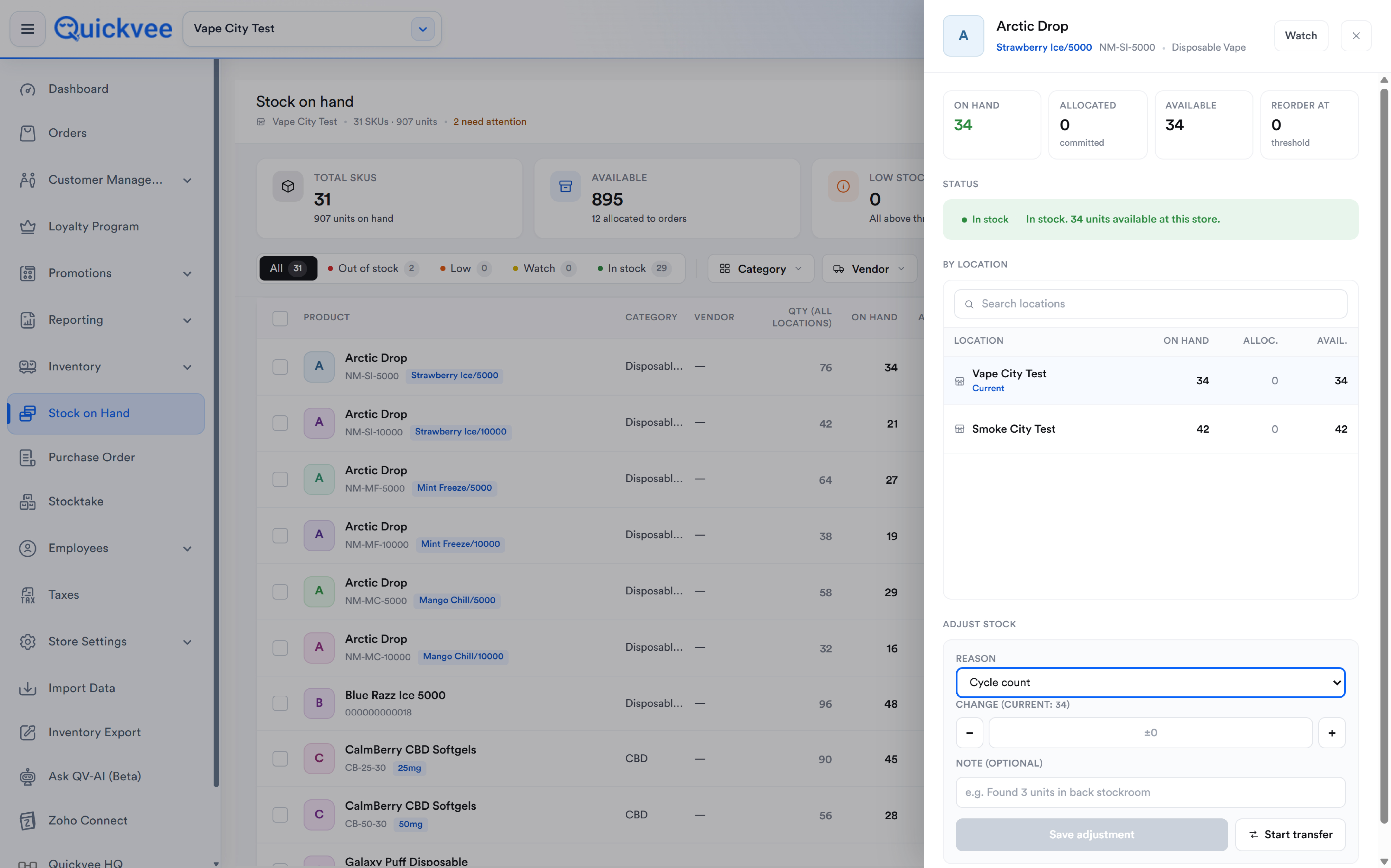Open Stock on Hand sidebar item
The width and height of the screenshot is (1391, 868).
click(106, 413)
